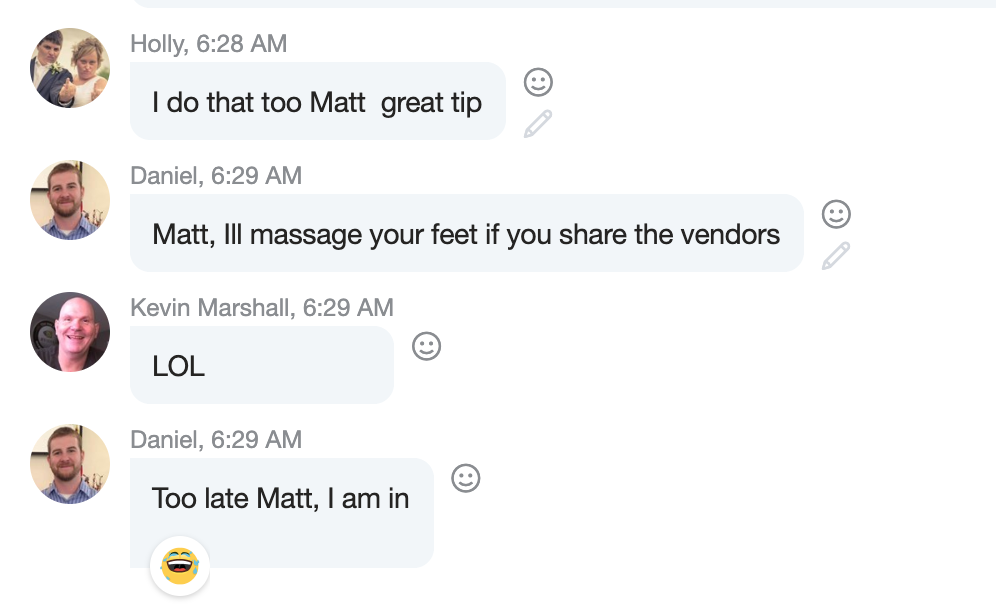Screen dimensions: 996x606
Task: Select the "I do that too Matt" bubble
Action: tap(317, 102)
